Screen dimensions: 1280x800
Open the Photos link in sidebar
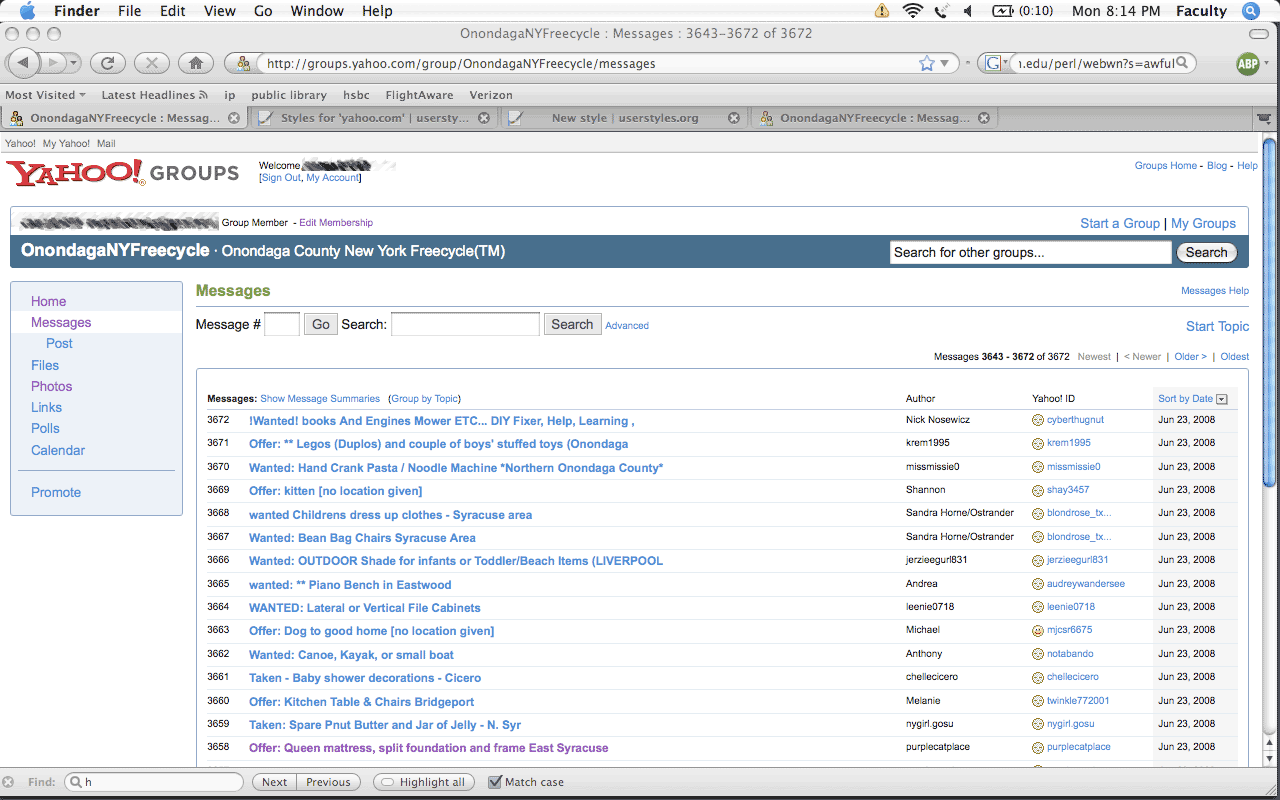tap(52, 386)
